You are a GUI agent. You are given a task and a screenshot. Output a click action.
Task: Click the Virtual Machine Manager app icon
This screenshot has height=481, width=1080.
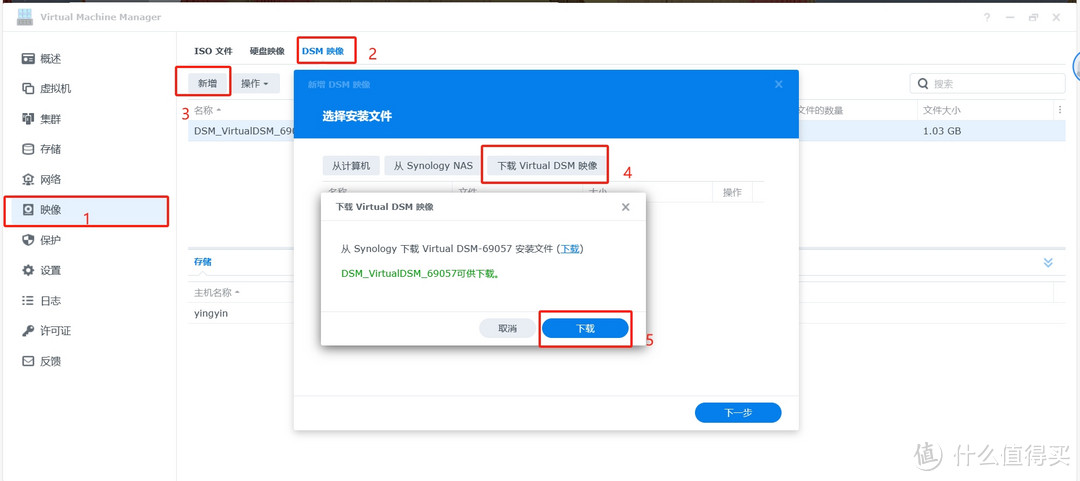click(25, 17)
